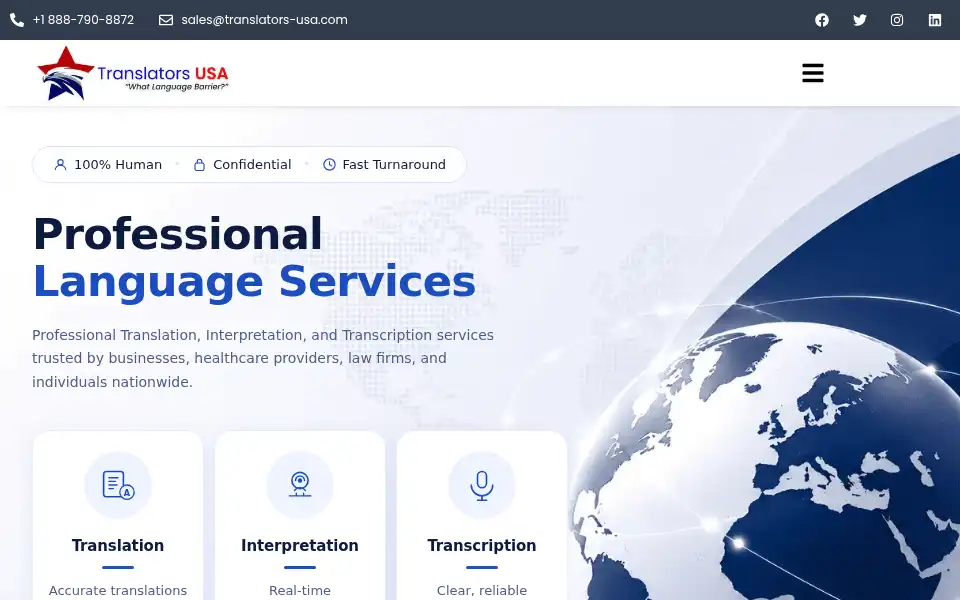The width and height of the screenshot is (960, 600).
Task: Click the Translators USA eagle logo
Action: (x=132, y=73)
